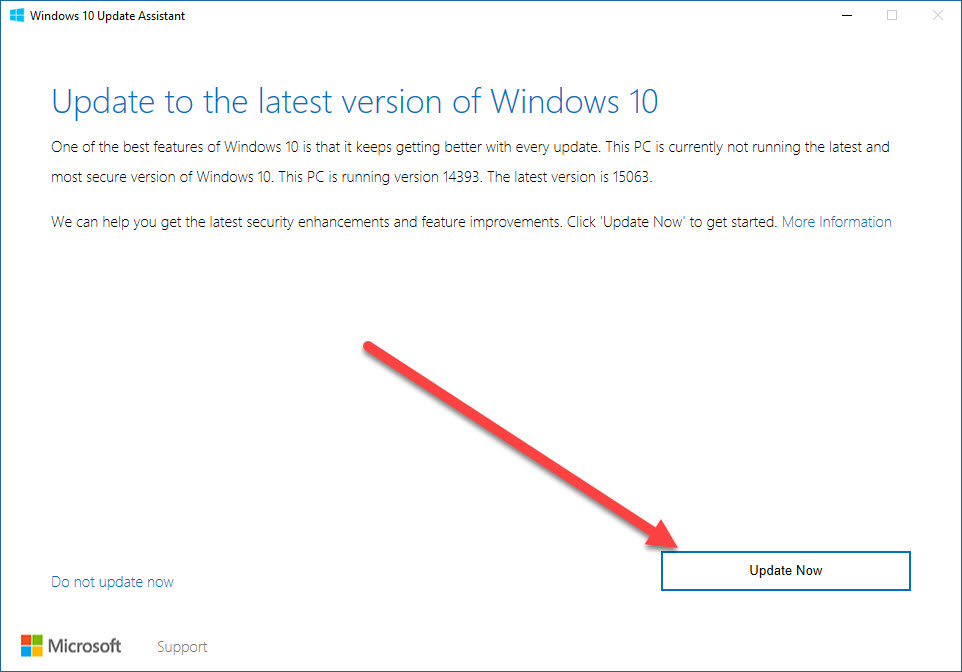This screenshot has height=672, width=962.
Task: Click the Update to the latest version heading
Action: pyautogui.click(x=355, y=102)
